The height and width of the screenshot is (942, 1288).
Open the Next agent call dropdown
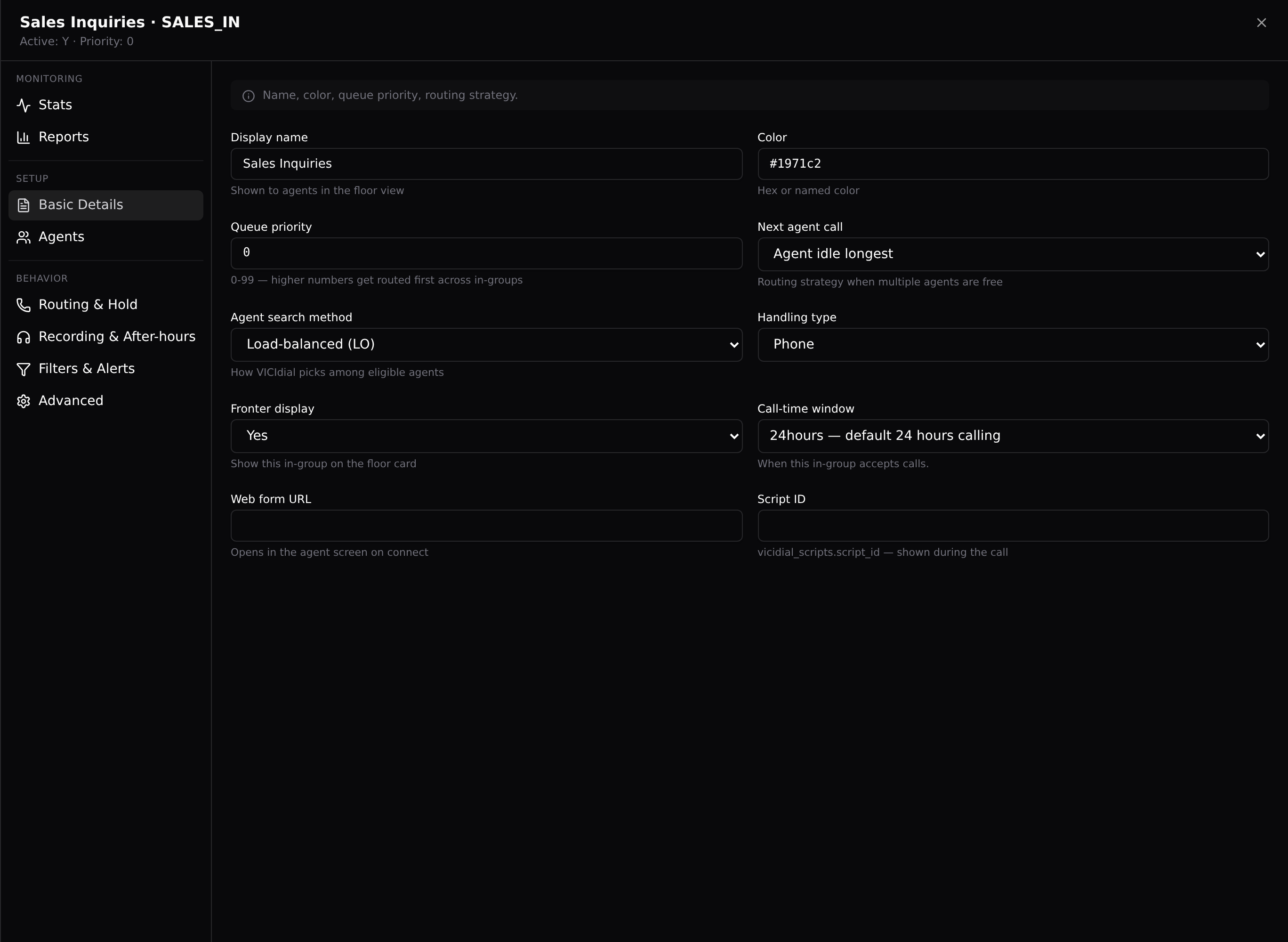1013,254
